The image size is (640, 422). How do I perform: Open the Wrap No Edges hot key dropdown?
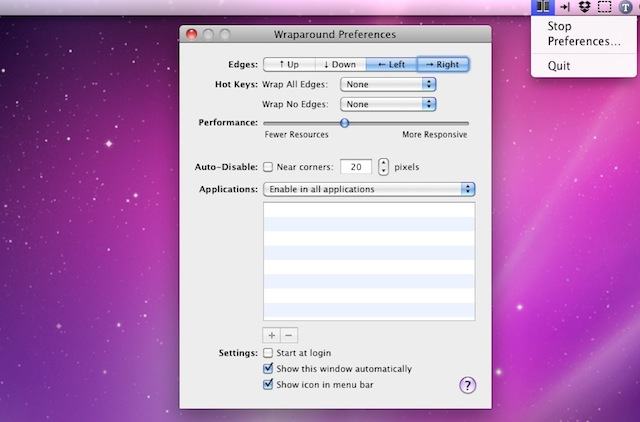coord(388,104)
